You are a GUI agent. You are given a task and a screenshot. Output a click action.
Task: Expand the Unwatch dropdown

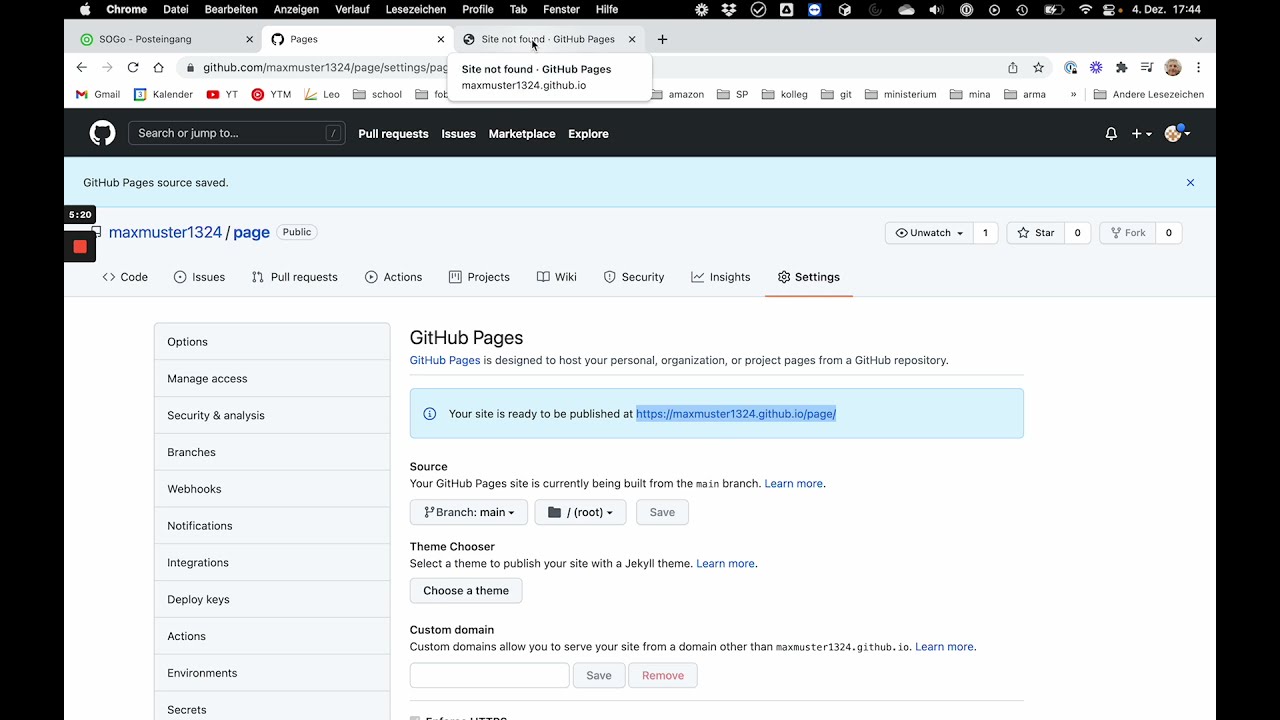click(929, 233)
